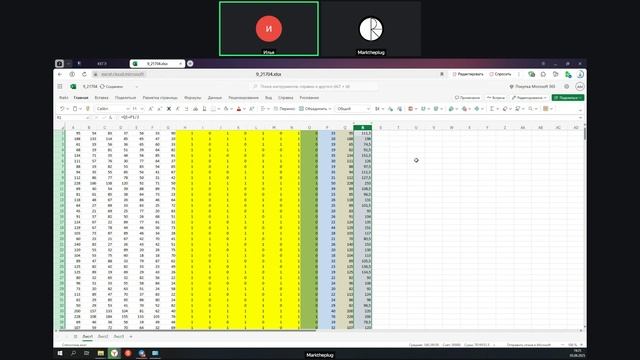Open the app launcher grid icon
The image size is (640, 360).
(60, 87)
